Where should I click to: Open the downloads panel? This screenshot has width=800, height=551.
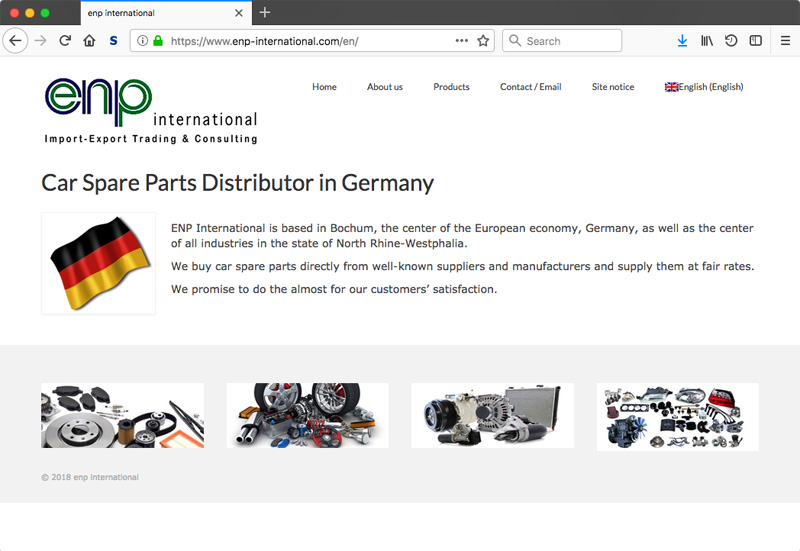coord(682,40)
